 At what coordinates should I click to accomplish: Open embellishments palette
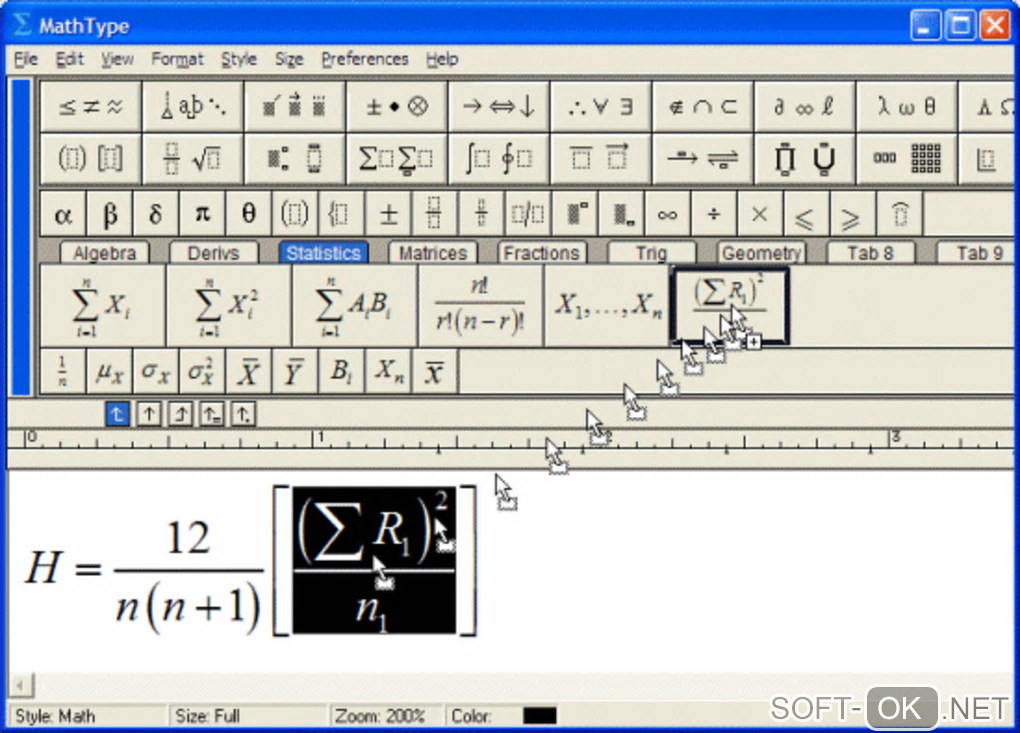(295, 106)
